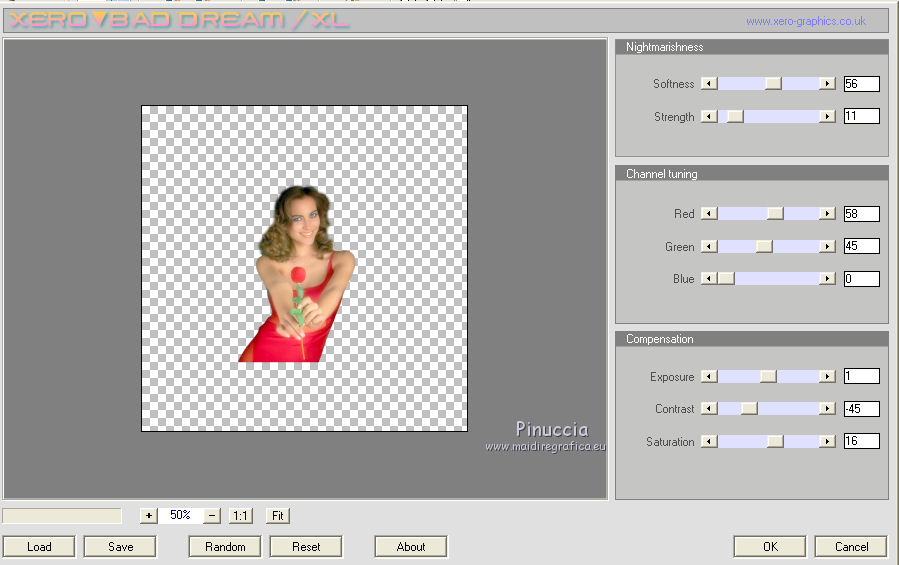Click the Exposure value field 1

pyautogui.click(x=861, y=376)
